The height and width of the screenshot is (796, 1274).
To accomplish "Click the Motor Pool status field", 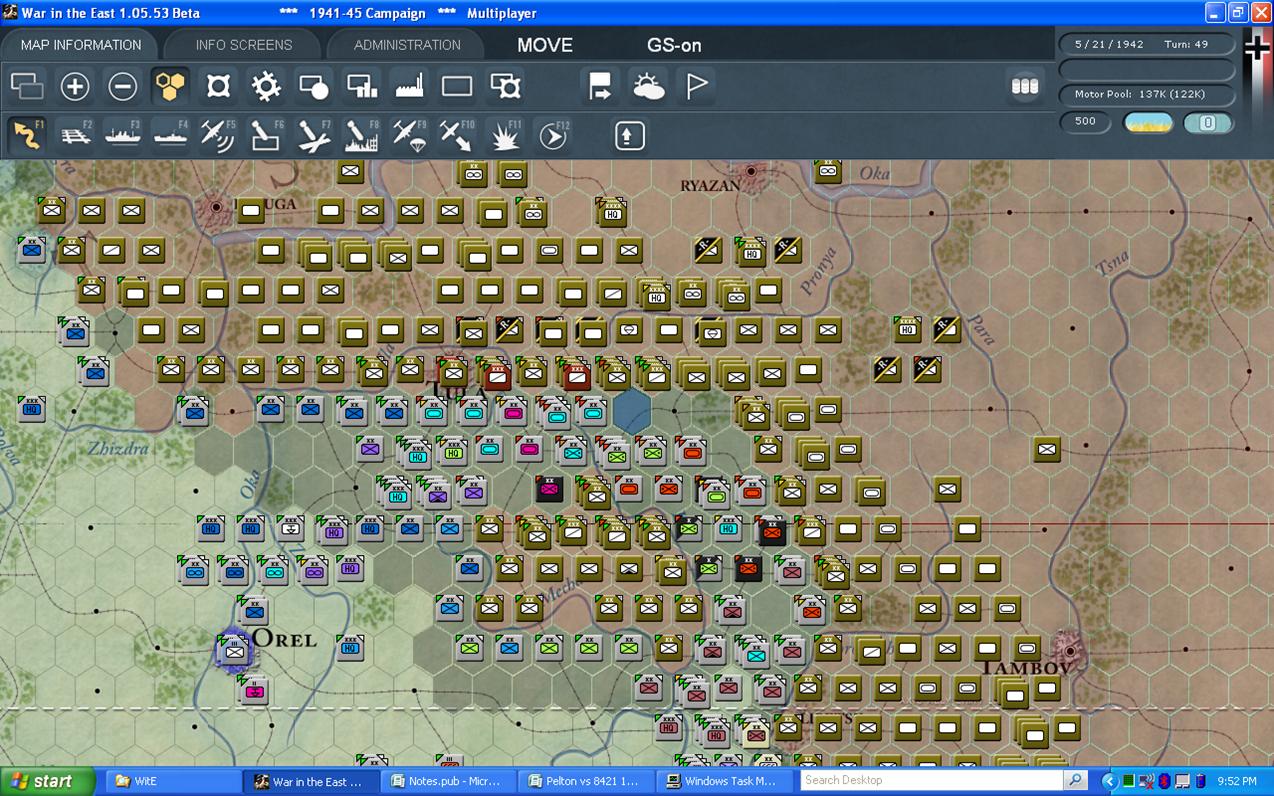I will [x=1146, y=94].
